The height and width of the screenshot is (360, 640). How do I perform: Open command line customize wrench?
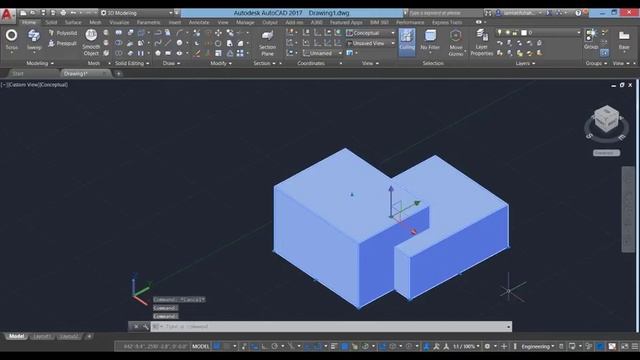(x=145, y=327)
